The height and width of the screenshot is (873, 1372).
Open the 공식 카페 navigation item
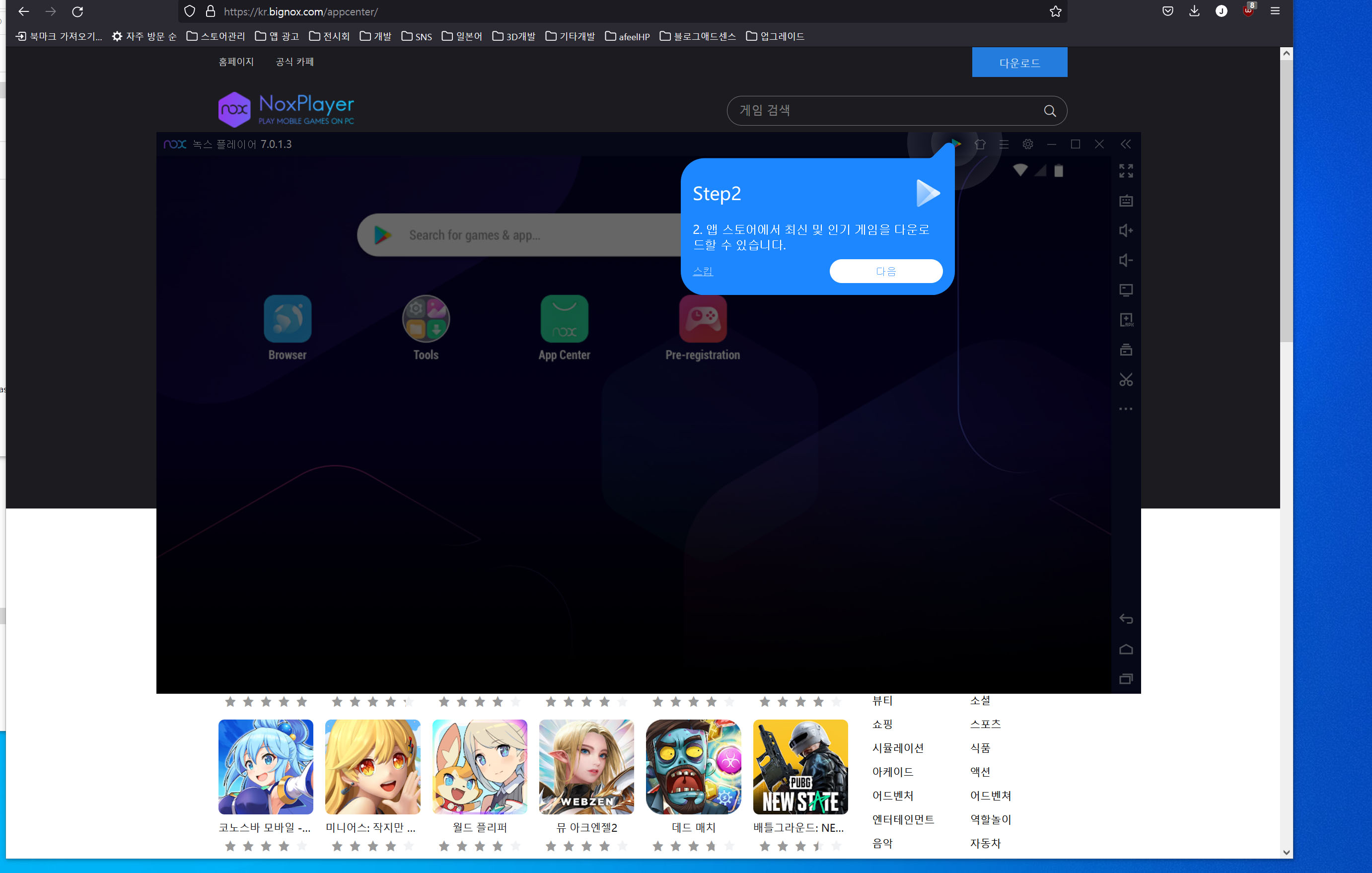click(x=294, y=62)
